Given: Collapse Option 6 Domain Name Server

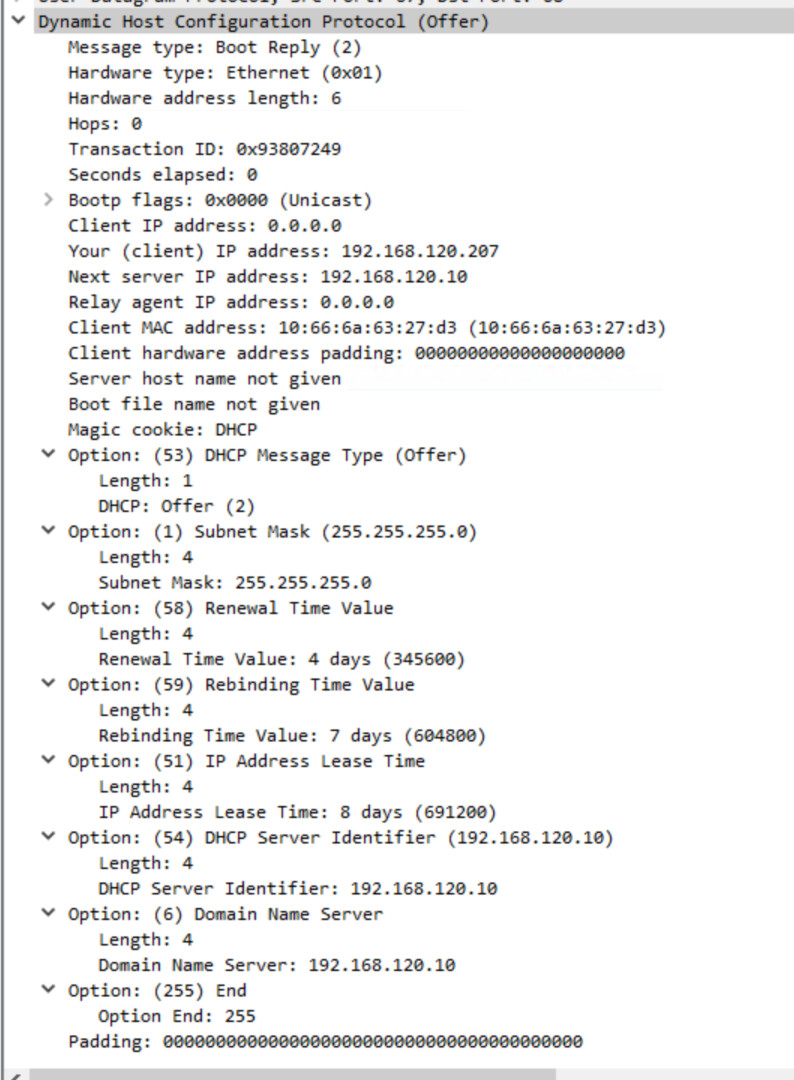Looking at the screenshot, I should [48, 914].
